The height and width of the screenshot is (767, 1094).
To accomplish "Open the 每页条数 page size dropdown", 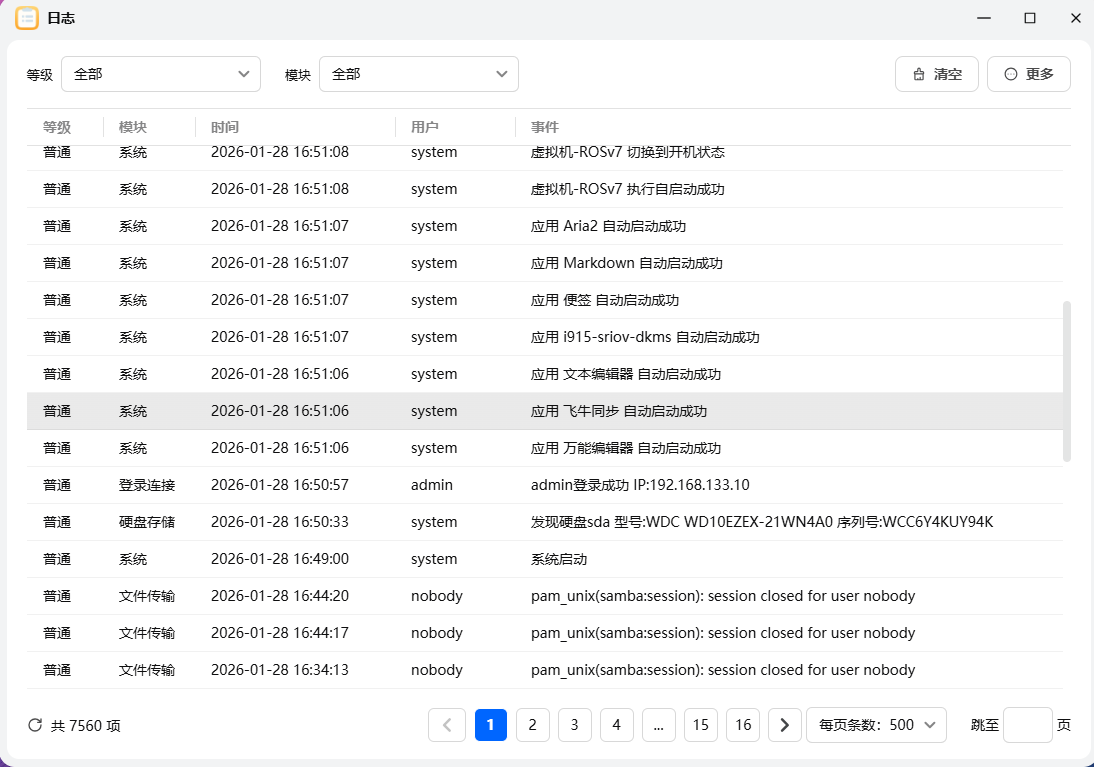I will [876, 725].
